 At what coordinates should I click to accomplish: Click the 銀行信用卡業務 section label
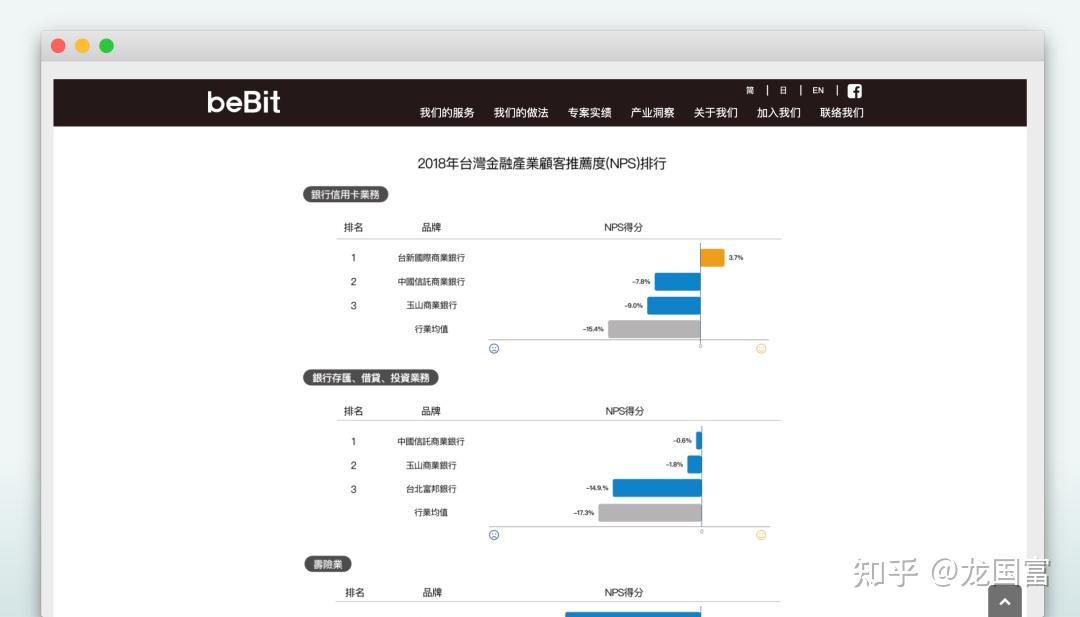coord(344,194)
